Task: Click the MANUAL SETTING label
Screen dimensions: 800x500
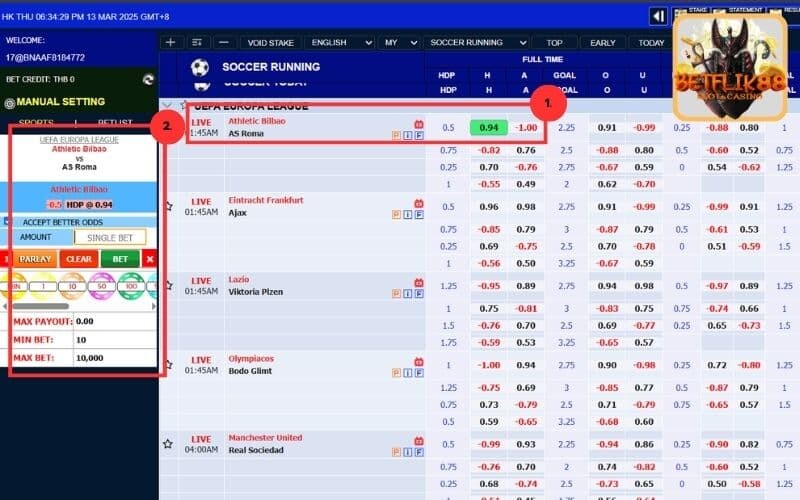Action: [x=61, y=102]
